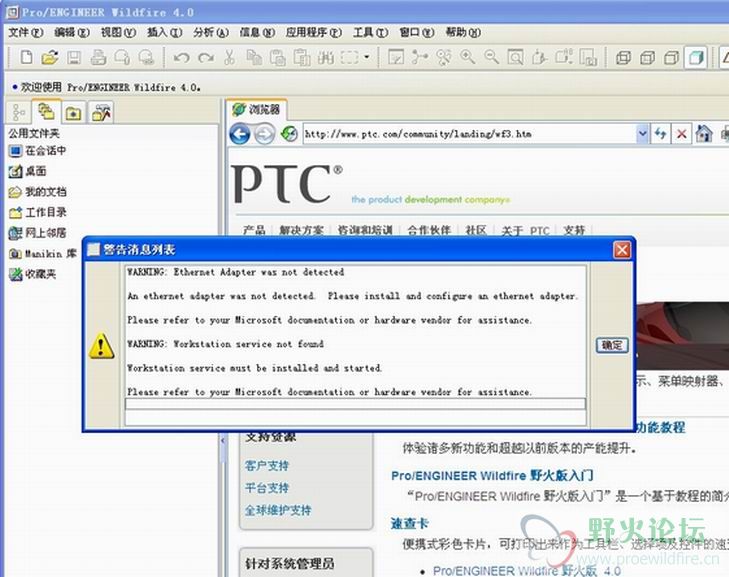Open the 信息(N) menu

point(257,32)
